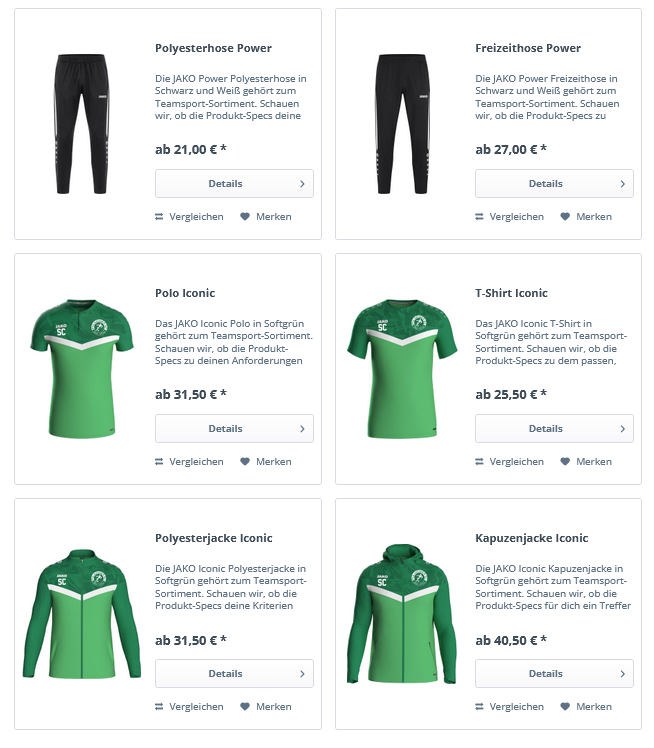The image size is (654, 748).
Task: Show Details of T-Shirt Iconic
Action: point(554,428)
